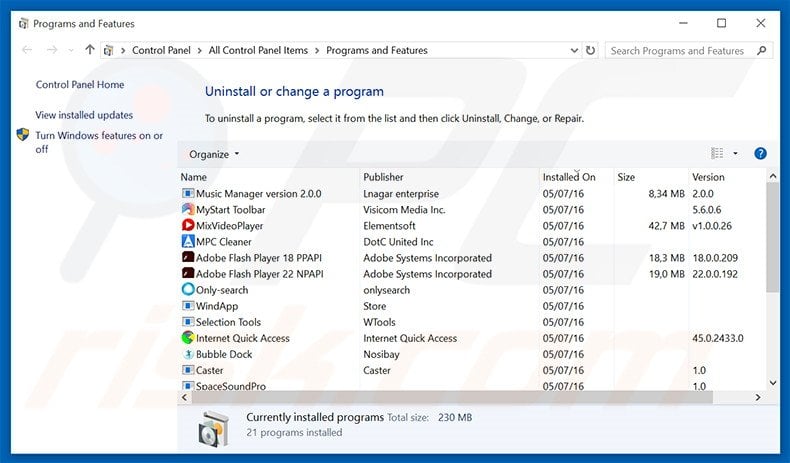
Task: Click the Music Manager program icon
Action: click(188, 193)
